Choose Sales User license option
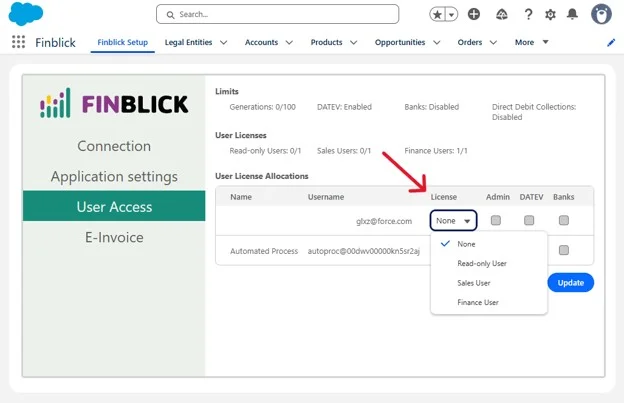The width and height of the screenshot is (624, 403). (489, 283)
